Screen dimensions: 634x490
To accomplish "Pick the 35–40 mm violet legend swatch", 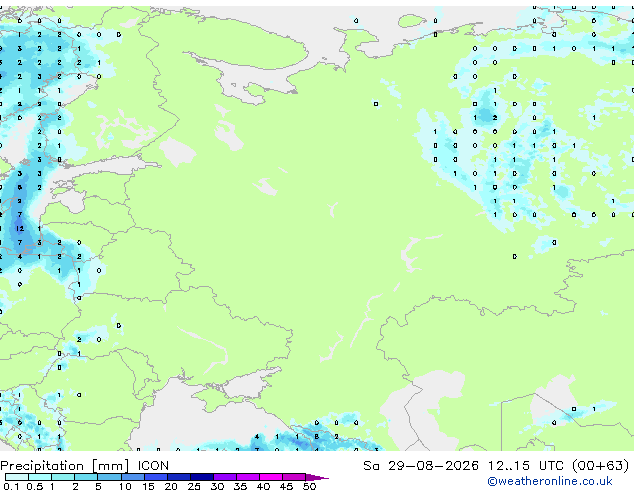I will coord(247,477).
